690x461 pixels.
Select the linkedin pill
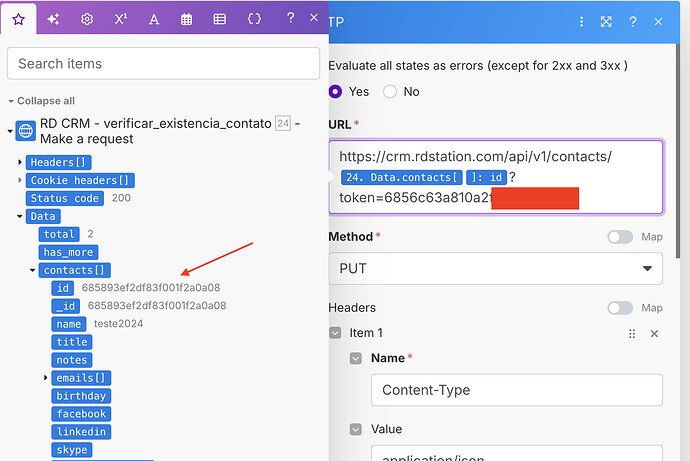81,432
